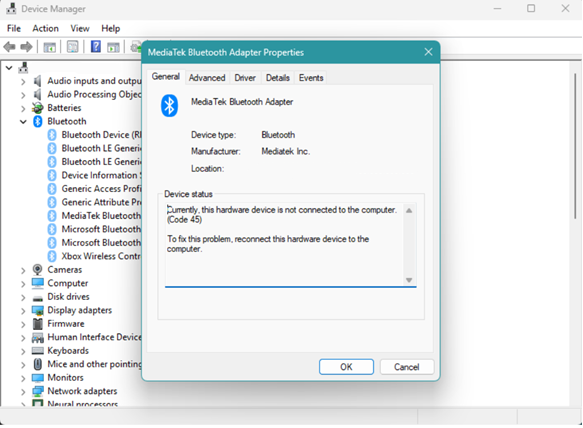Open the Events tab

point(311,78)
